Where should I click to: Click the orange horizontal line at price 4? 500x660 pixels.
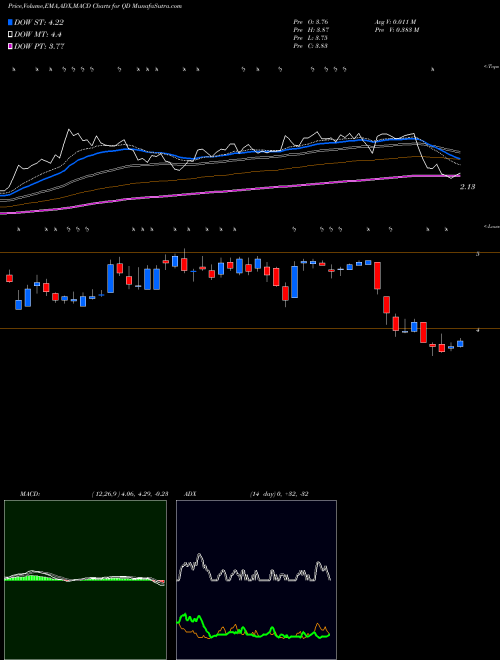250,328
